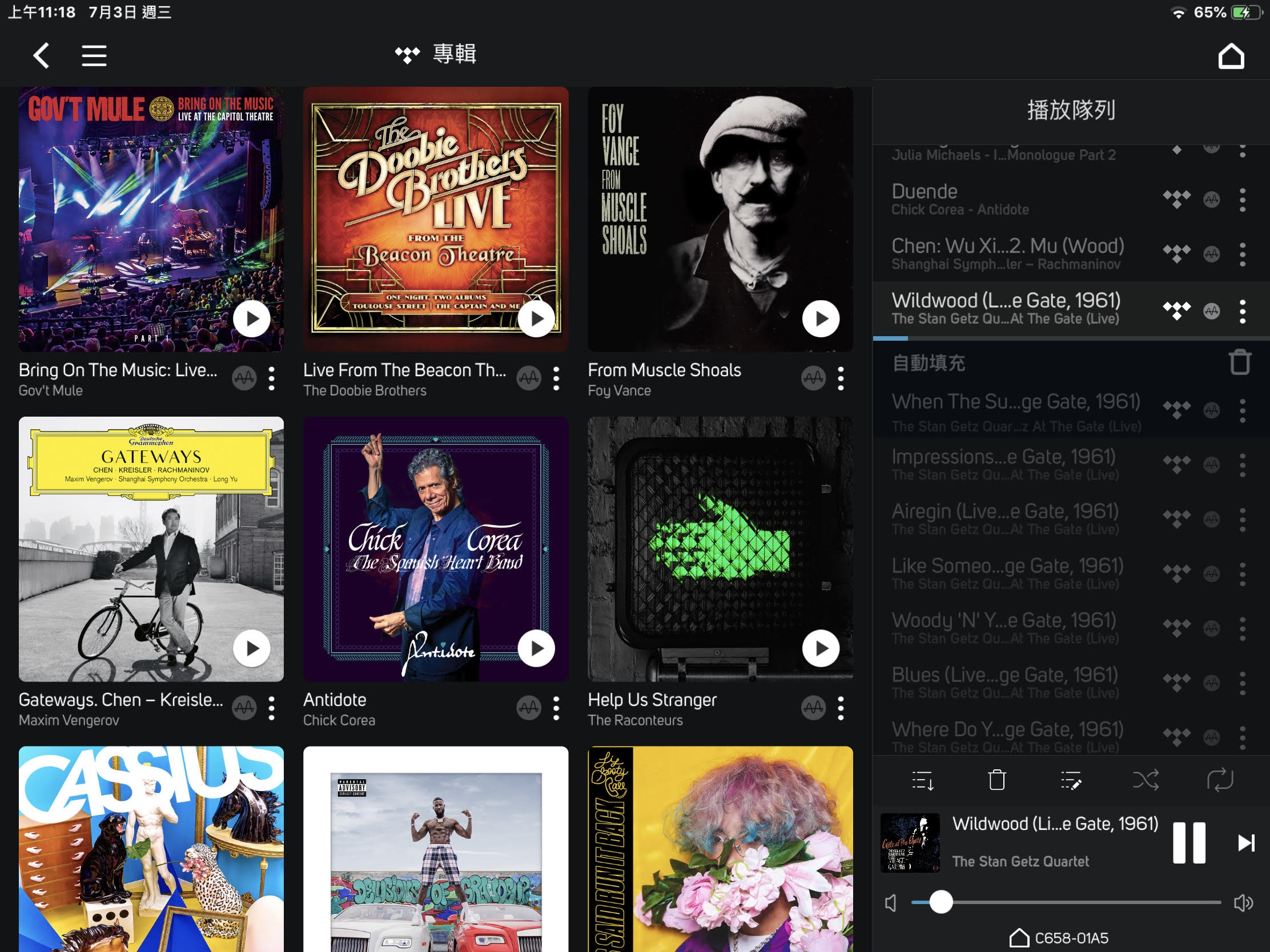Play Live From The Beacon Theatre album

pyautogui.click(x=536, y=318)
